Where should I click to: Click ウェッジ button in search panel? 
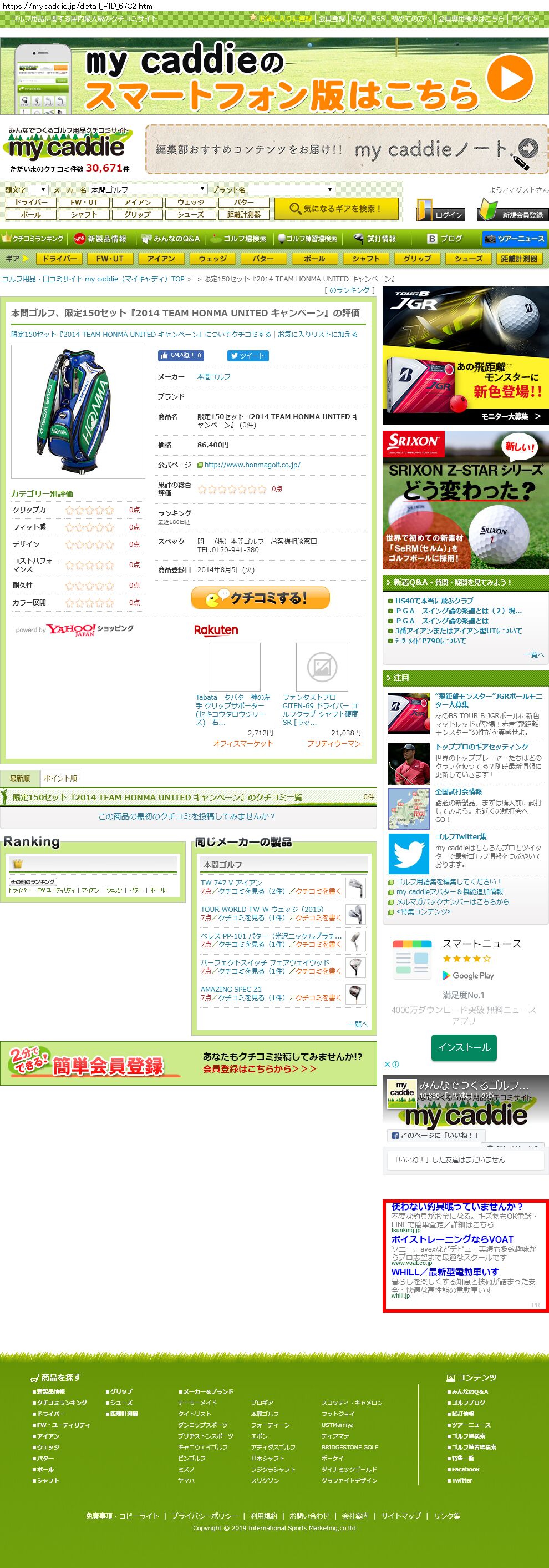coord(191,202)
